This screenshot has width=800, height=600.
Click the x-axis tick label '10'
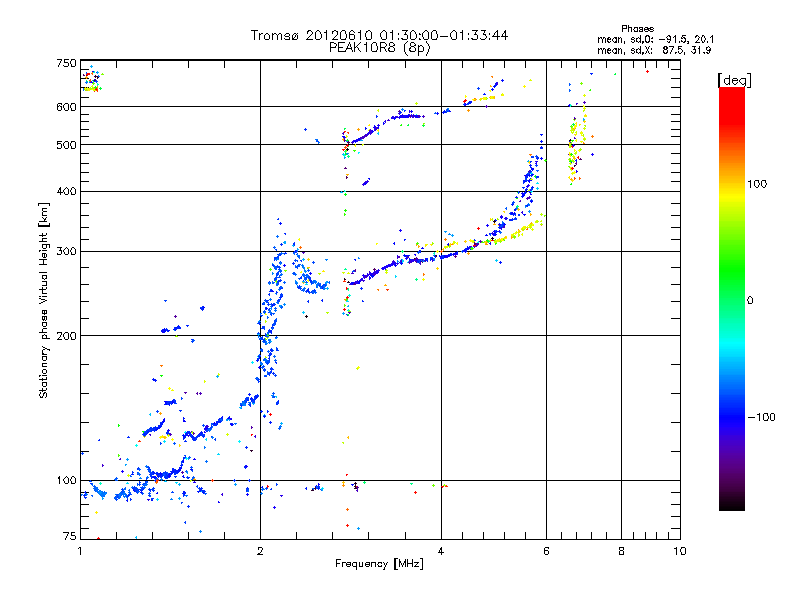point(680,551)
